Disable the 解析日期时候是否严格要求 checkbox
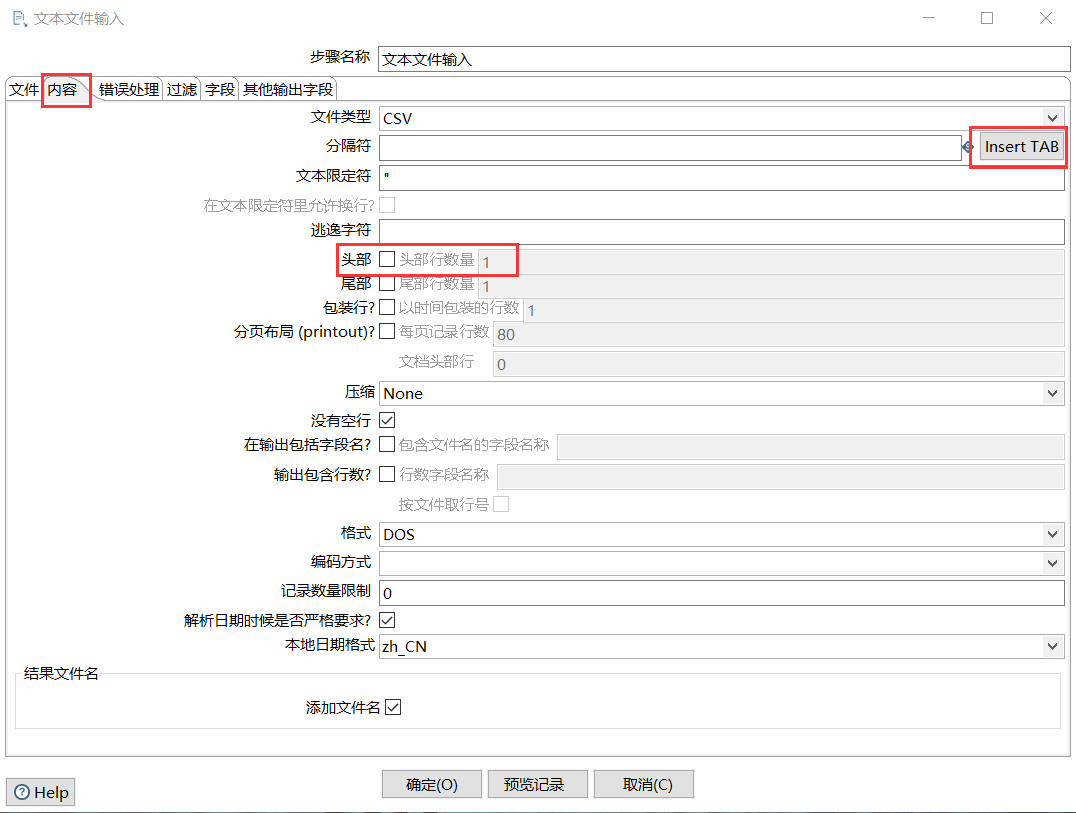The height and width of the screenshot is (813, 1076). pyautogui.click(x=386, y=619)
